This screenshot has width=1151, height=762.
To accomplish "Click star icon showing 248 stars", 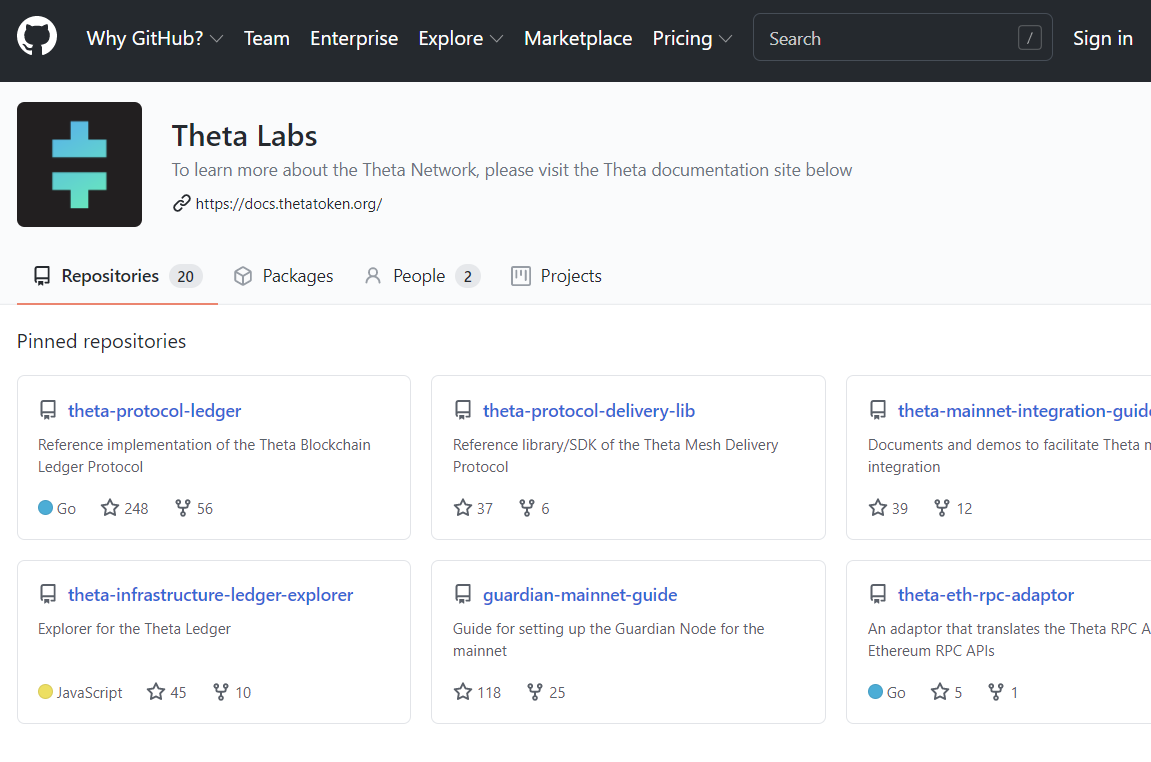I will pyautogui.click(x=110, y=508).
